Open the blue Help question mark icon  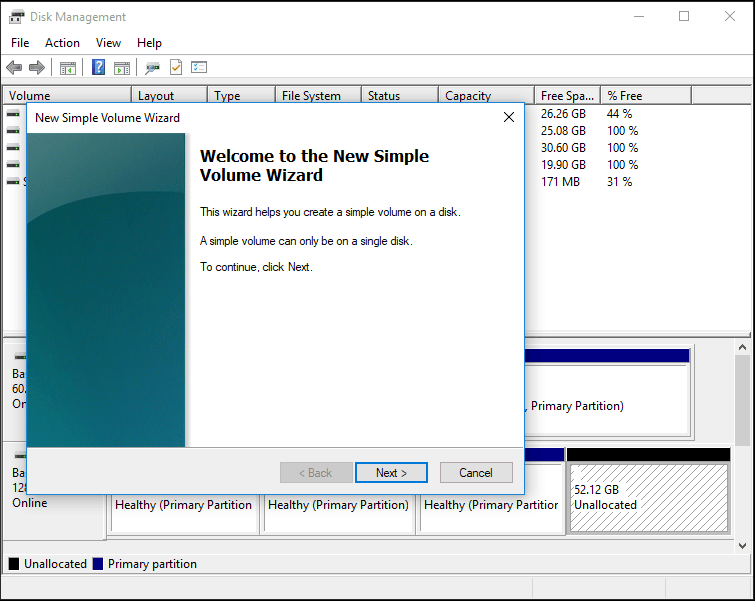(x=98, y=67)
